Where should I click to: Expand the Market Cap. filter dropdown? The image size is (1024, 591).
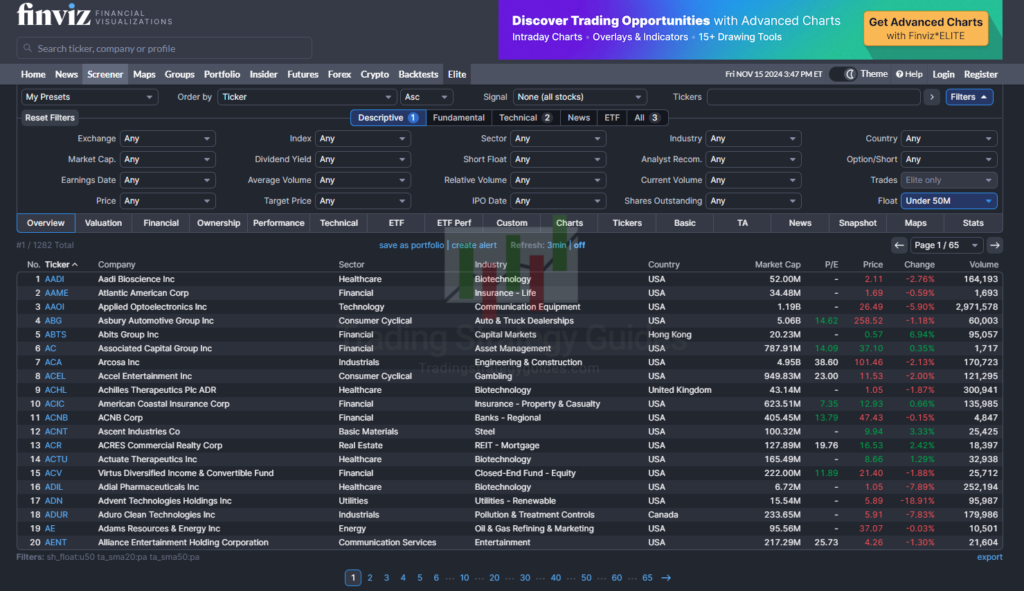pos(166,159)
